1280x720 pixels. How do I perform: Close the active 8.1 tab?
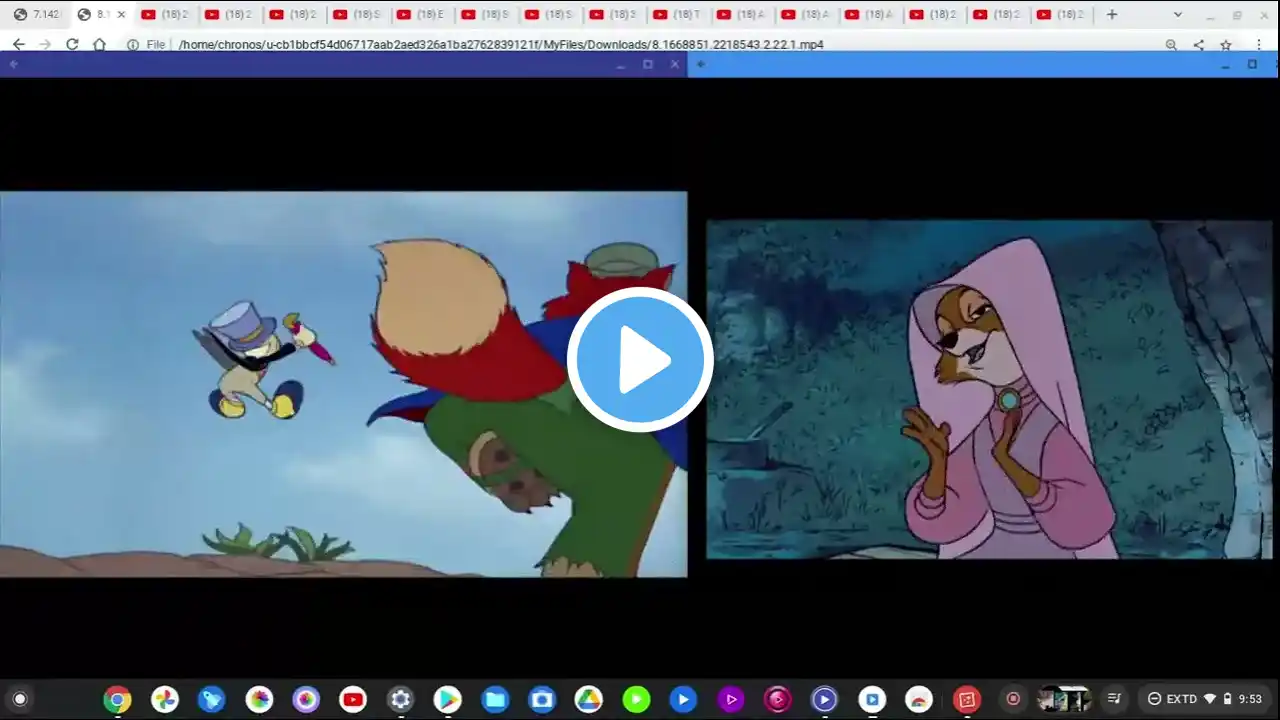tap(121, 14)
